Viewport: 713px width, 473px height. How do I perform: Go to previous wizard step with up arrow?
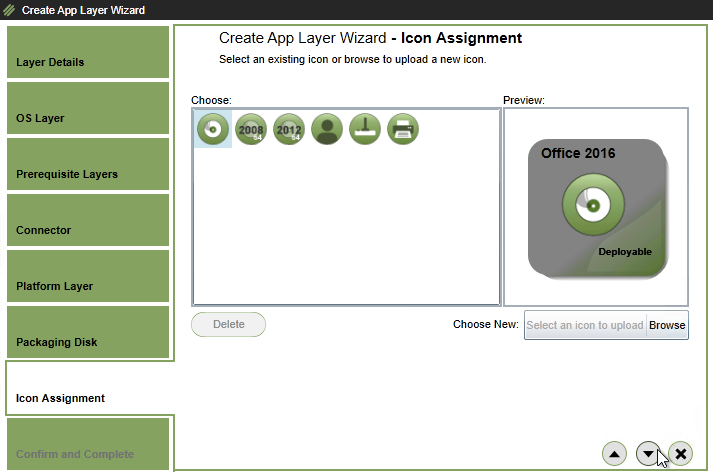coord(614,453)
